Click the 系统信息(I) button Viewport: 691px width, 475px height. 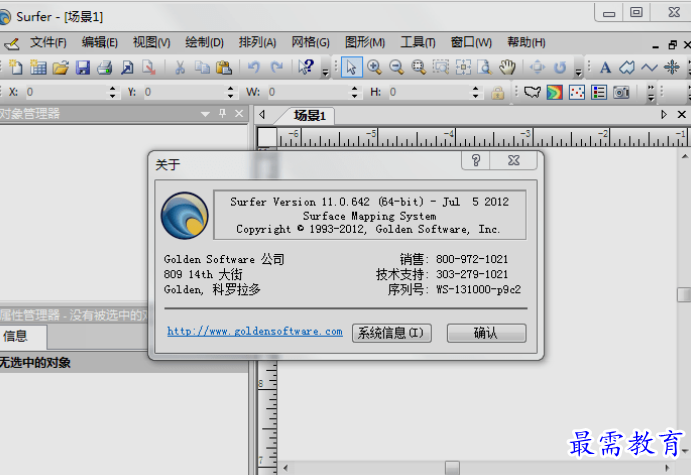[x=391, y=333]
